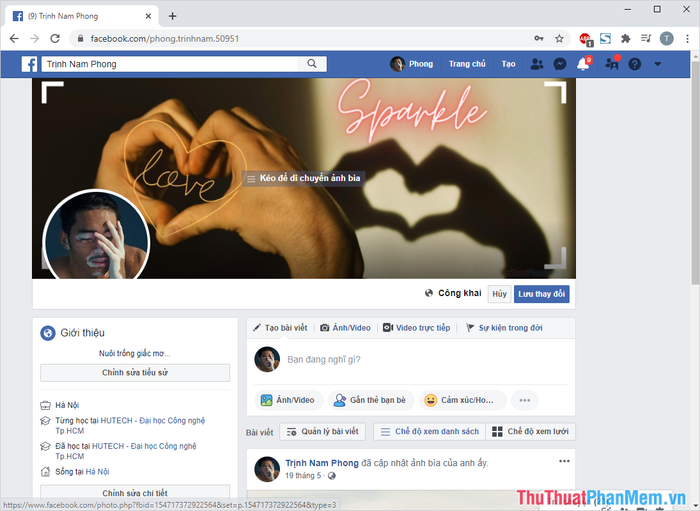The image size is (700, 511).
Task: Click the Ảnh/Video pill button with photo icon
Action: click(x=288, y=400)
